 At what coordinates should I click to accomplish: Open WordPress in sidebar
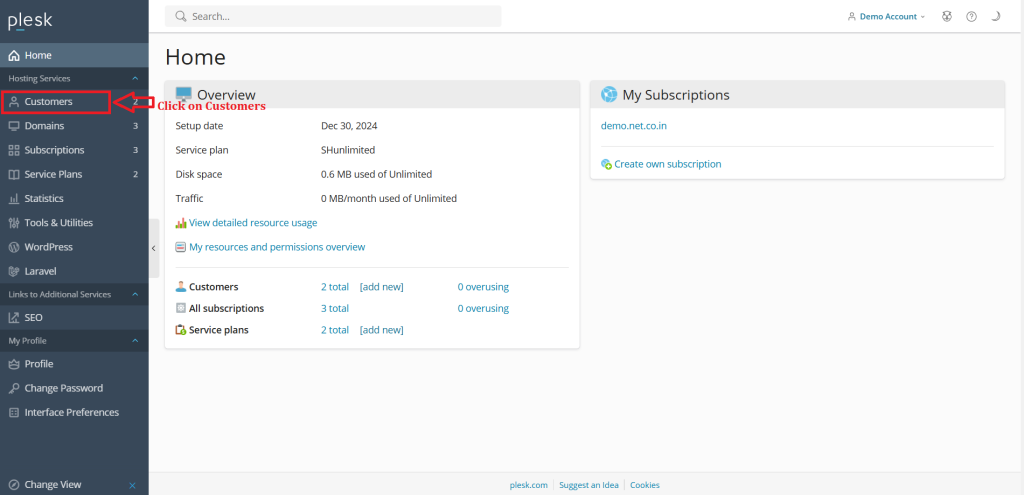coord(74,247)
